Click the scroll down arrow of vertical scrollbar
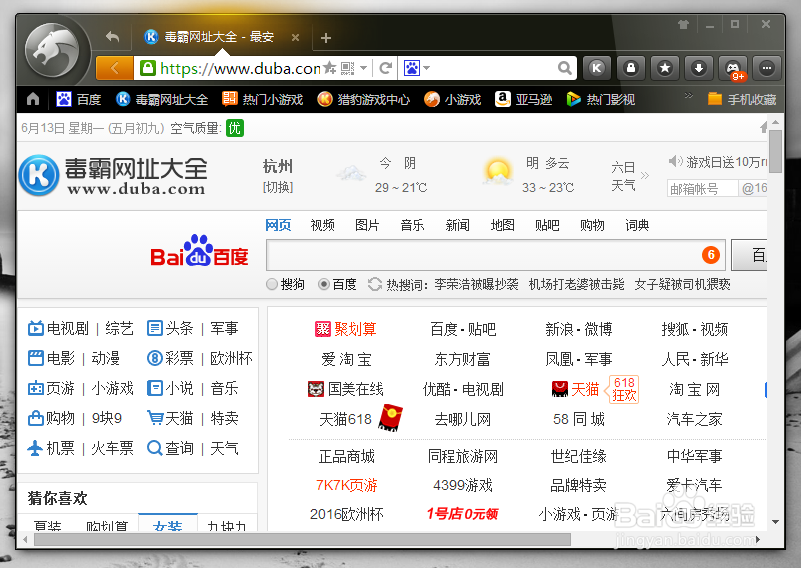Viewport: 801px width, 568px height. click(x=775, y=522)
